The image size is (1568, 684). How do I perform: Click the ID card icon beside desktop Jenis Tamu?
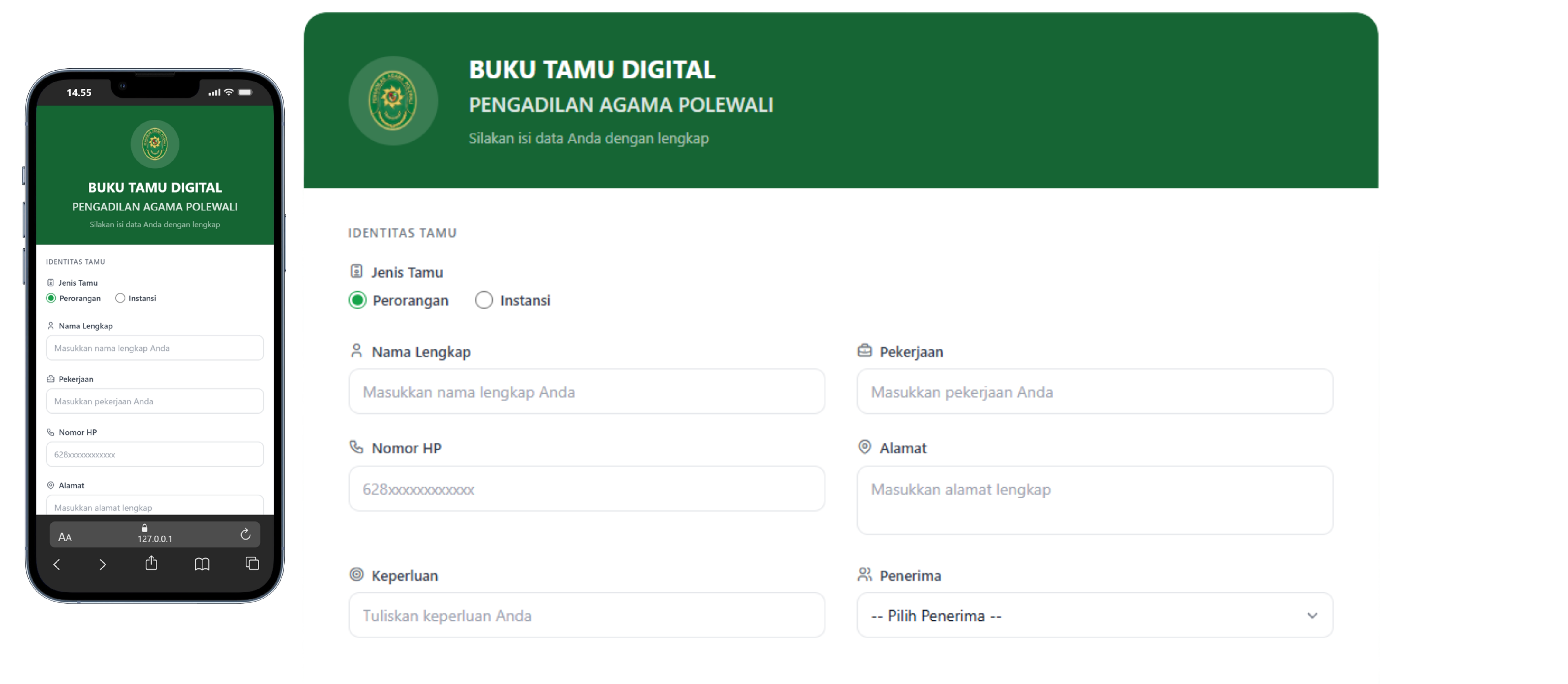357,271
